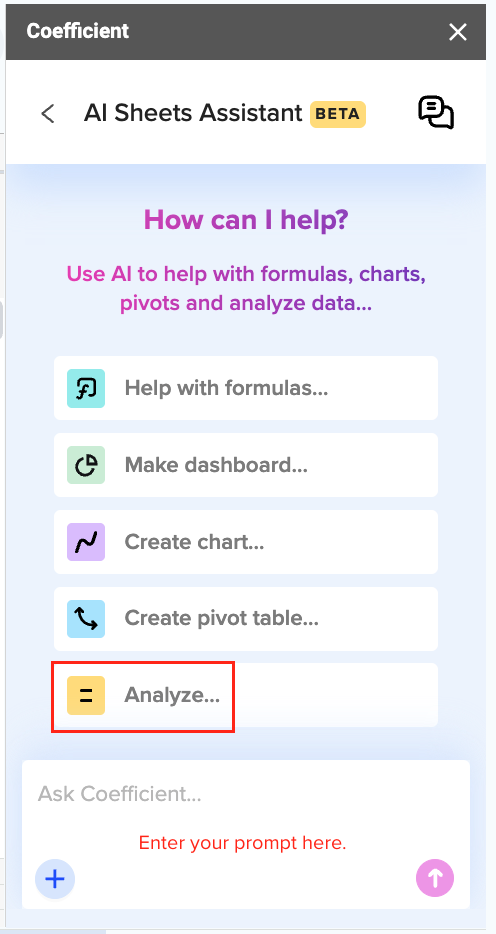Choose the Make dashboard... suggestion
The width and height of the screenshot is (496, 934).
click(246, 465)
